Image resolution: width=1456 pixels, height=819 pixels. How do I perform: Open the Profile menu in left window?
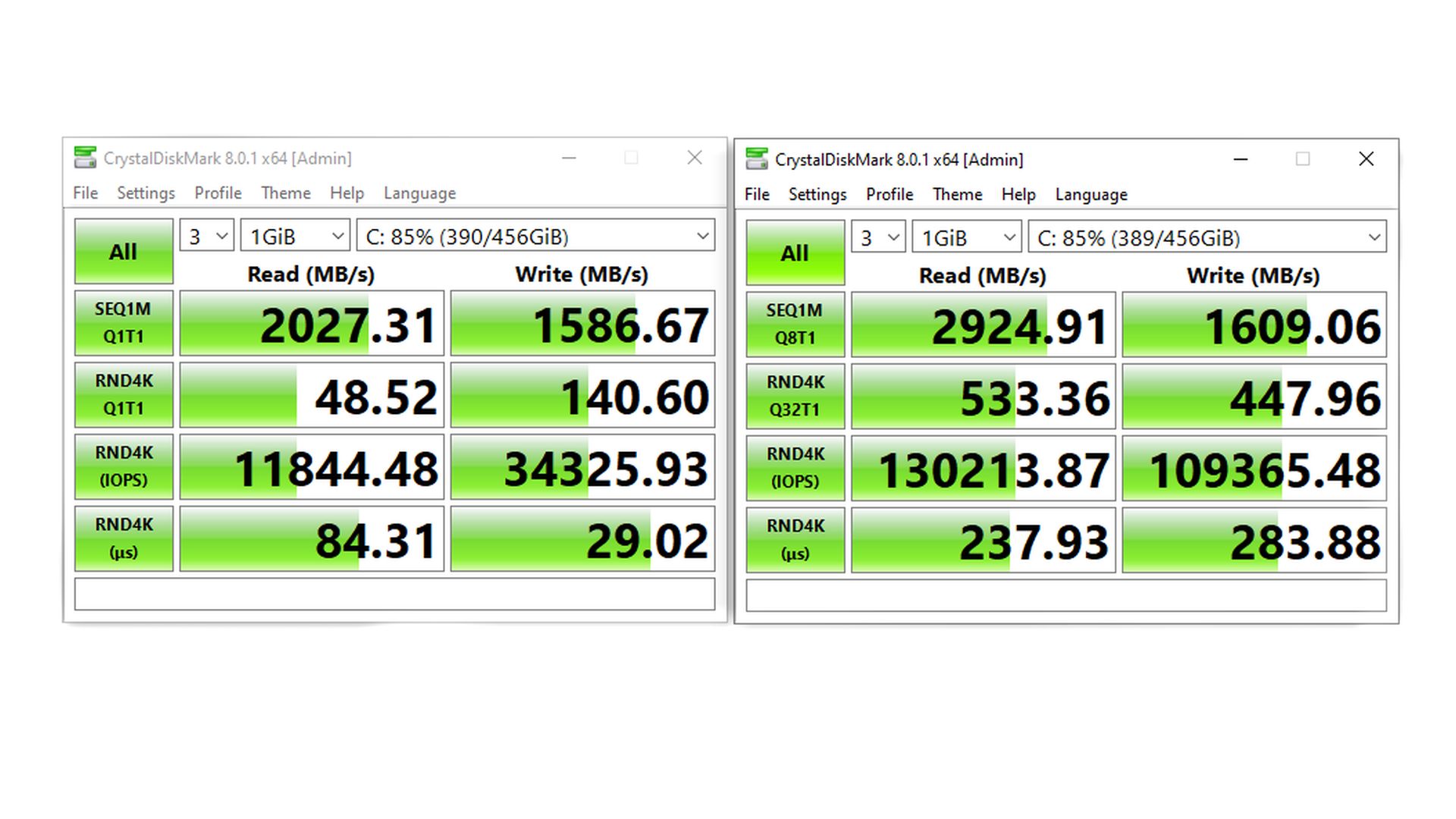point(218,193)
